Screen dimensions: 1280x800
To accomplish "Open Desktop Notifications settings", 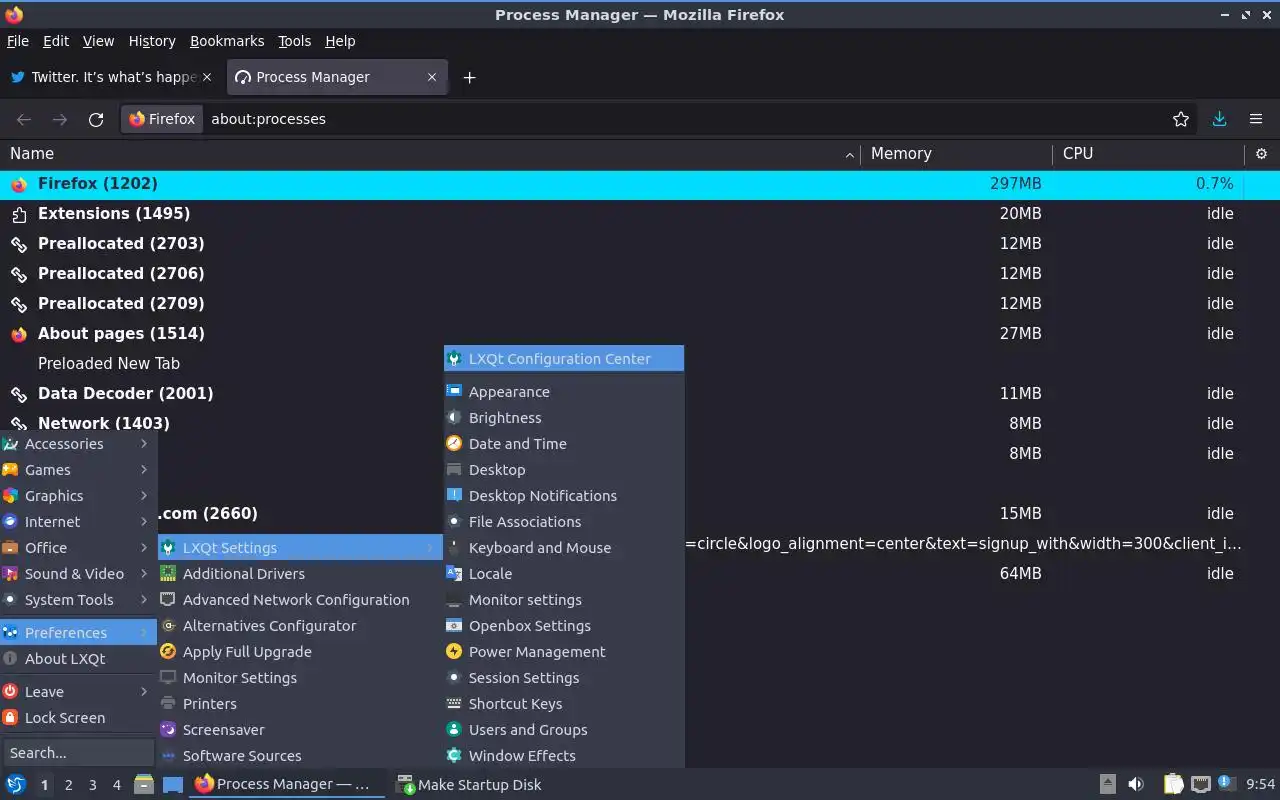I will [564, 496].
